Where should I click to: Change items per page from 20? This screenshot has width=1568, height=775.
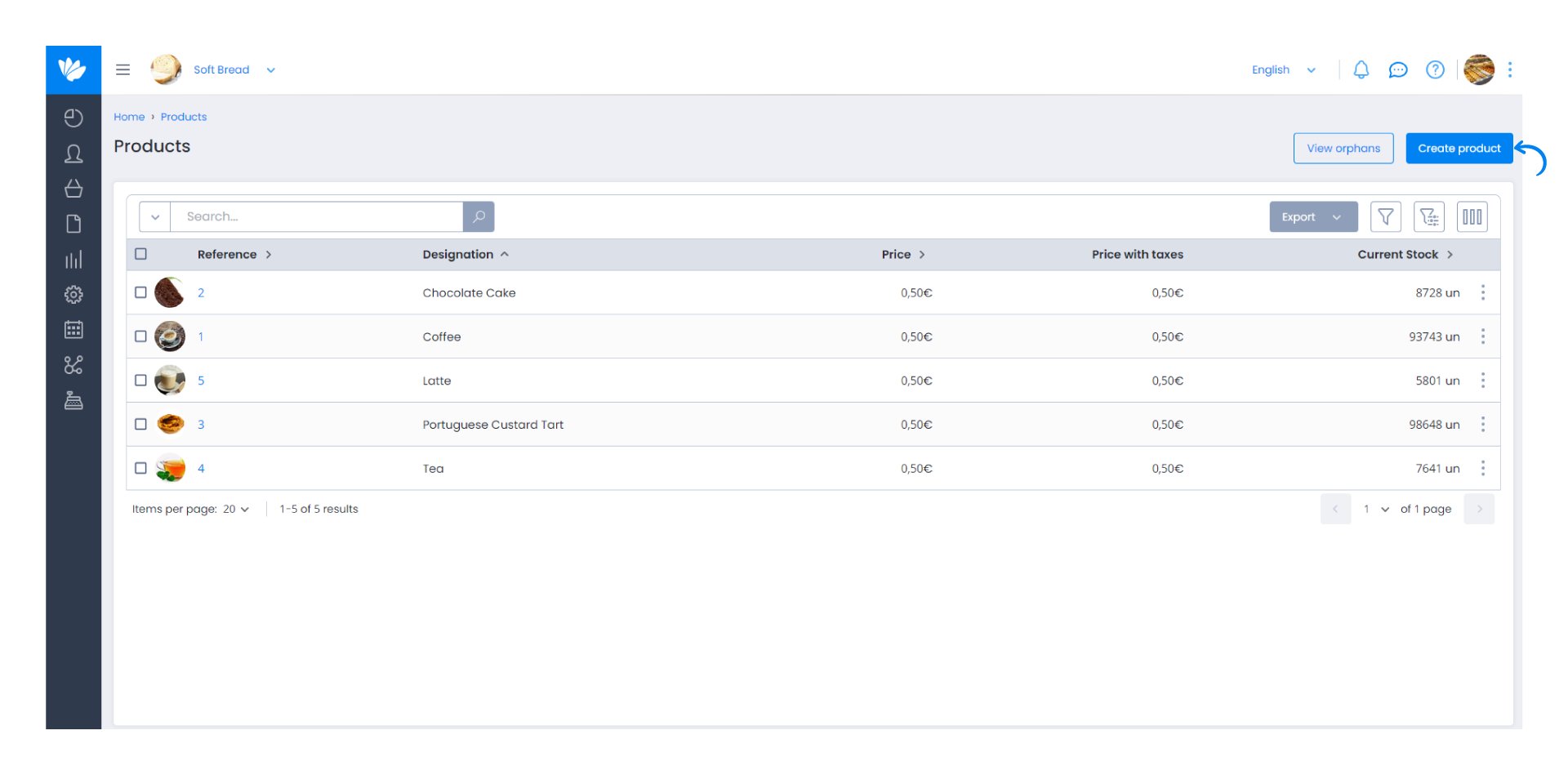(x=236, y=509)
